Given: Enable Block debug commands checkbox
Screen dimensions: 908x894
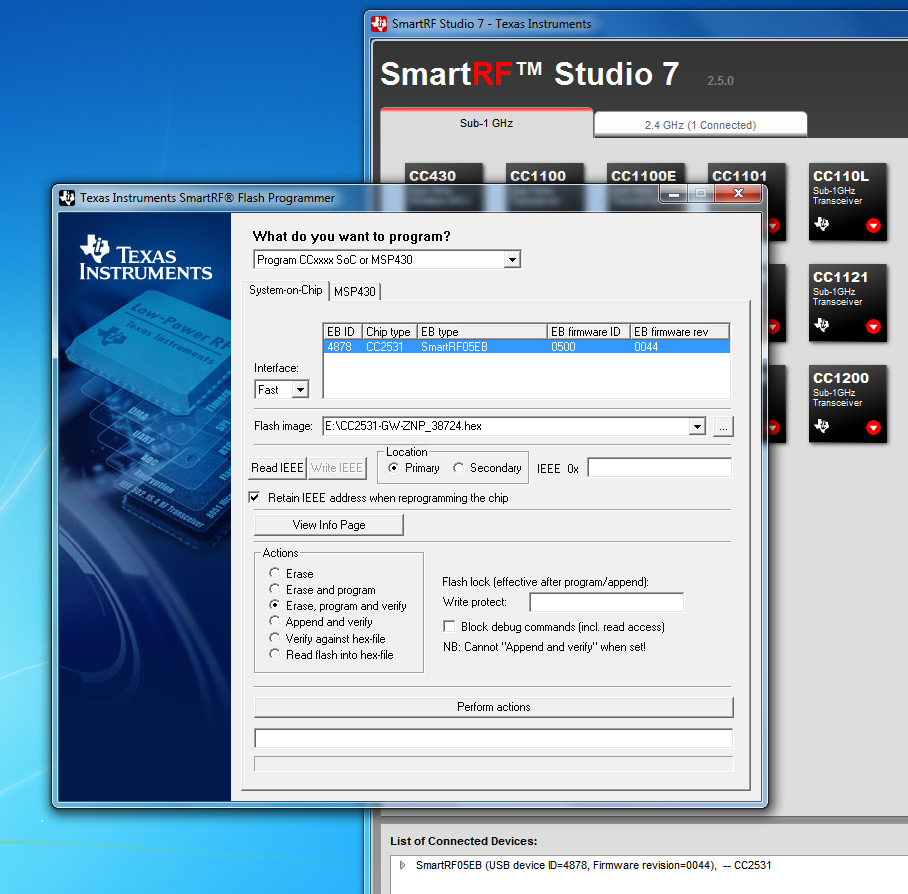Looking at the screenshot, I should [449, 626].
